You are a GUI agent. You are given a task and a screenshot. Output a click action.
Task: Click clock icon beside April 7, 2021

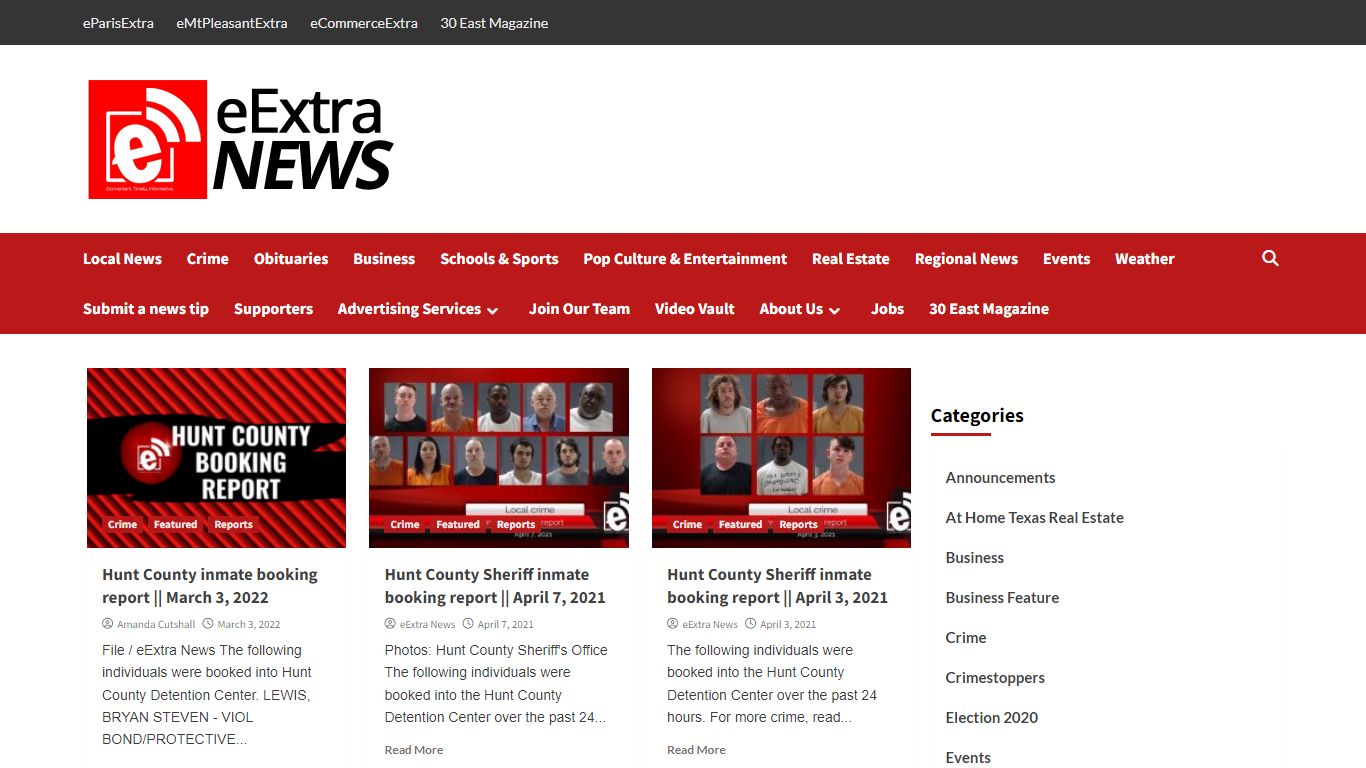pyautogui.click(x=468, y=624)
